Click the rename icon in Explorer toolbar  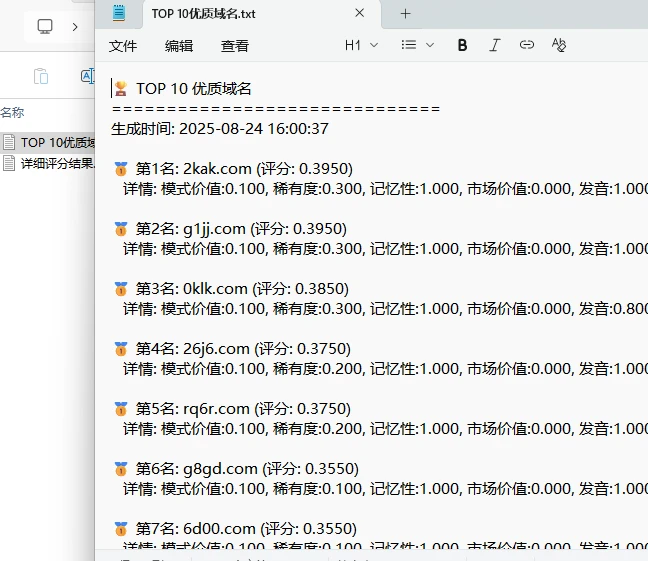coord(87,77)
